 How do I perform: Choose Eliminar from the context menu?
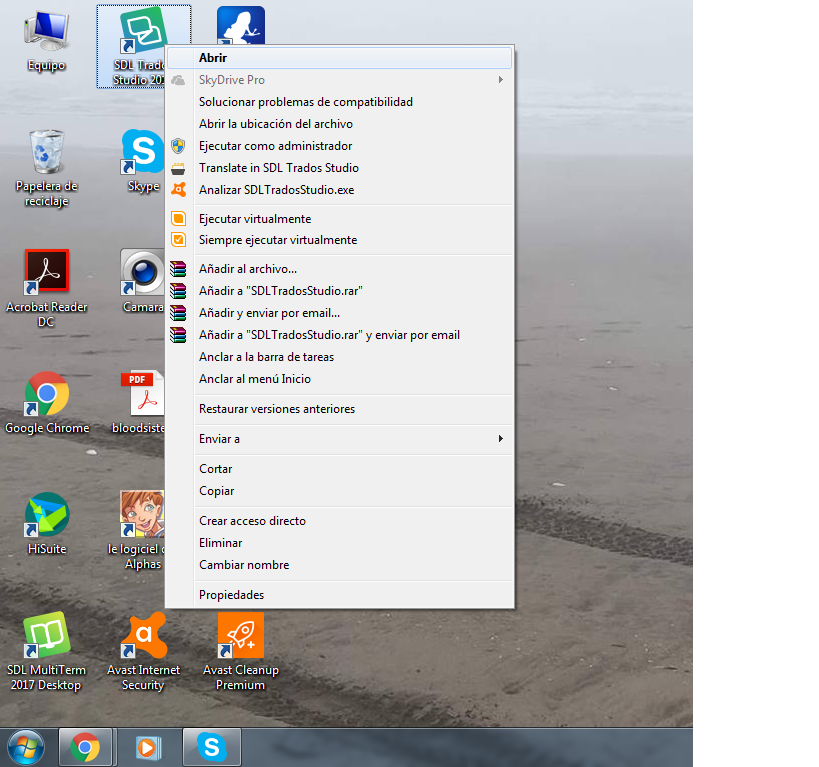pos(340,542)
